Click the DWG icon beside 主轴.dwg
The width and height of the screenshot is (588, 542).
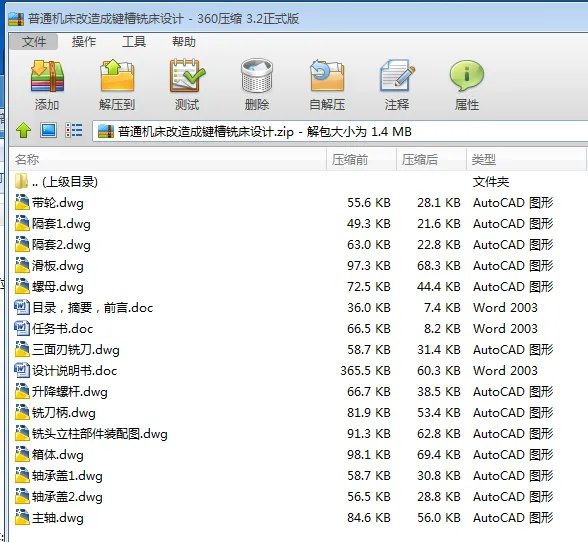pyautogui.click(x=22, y=517)
